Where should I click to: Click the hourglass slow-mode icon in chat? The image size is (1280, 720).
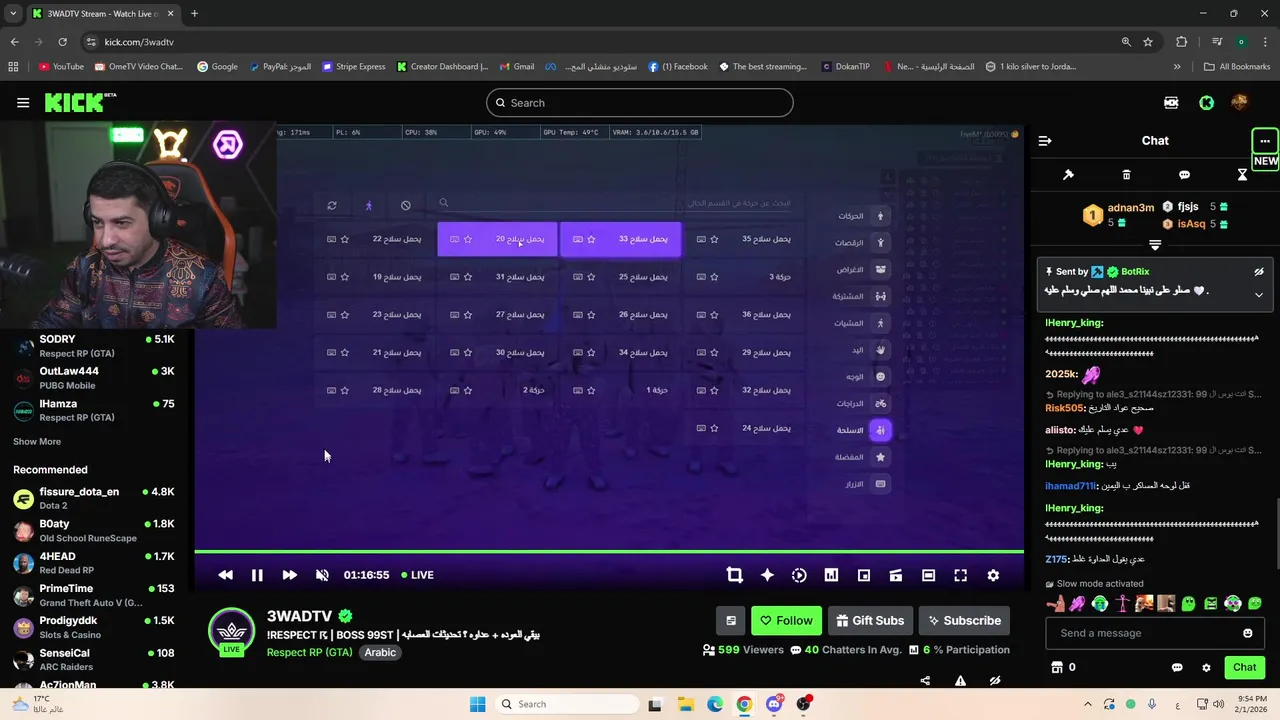(1242, 175)
